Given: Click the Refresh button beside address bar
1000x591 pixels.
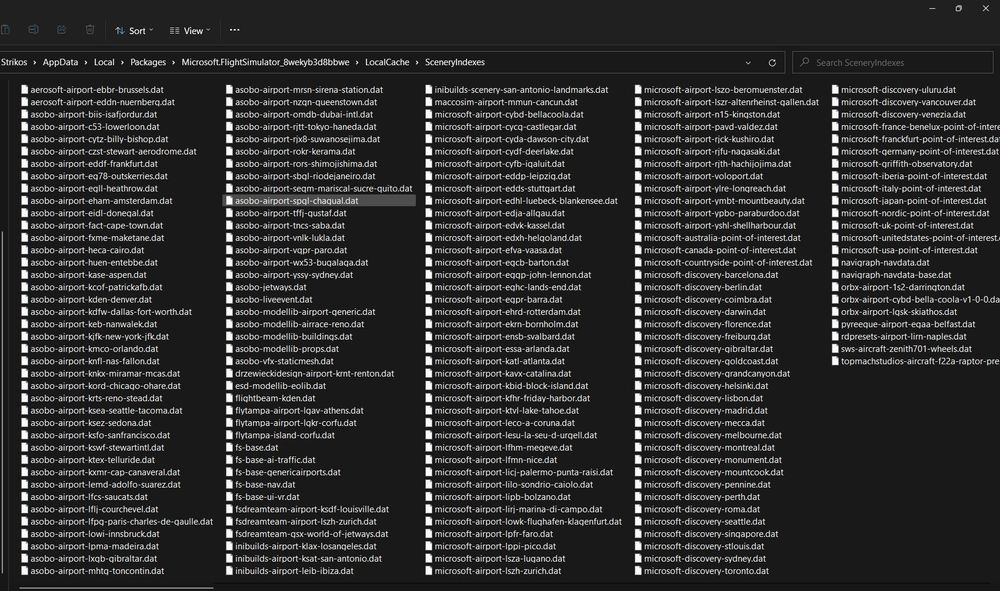Looking at the screenshot, I should point(772,62).
